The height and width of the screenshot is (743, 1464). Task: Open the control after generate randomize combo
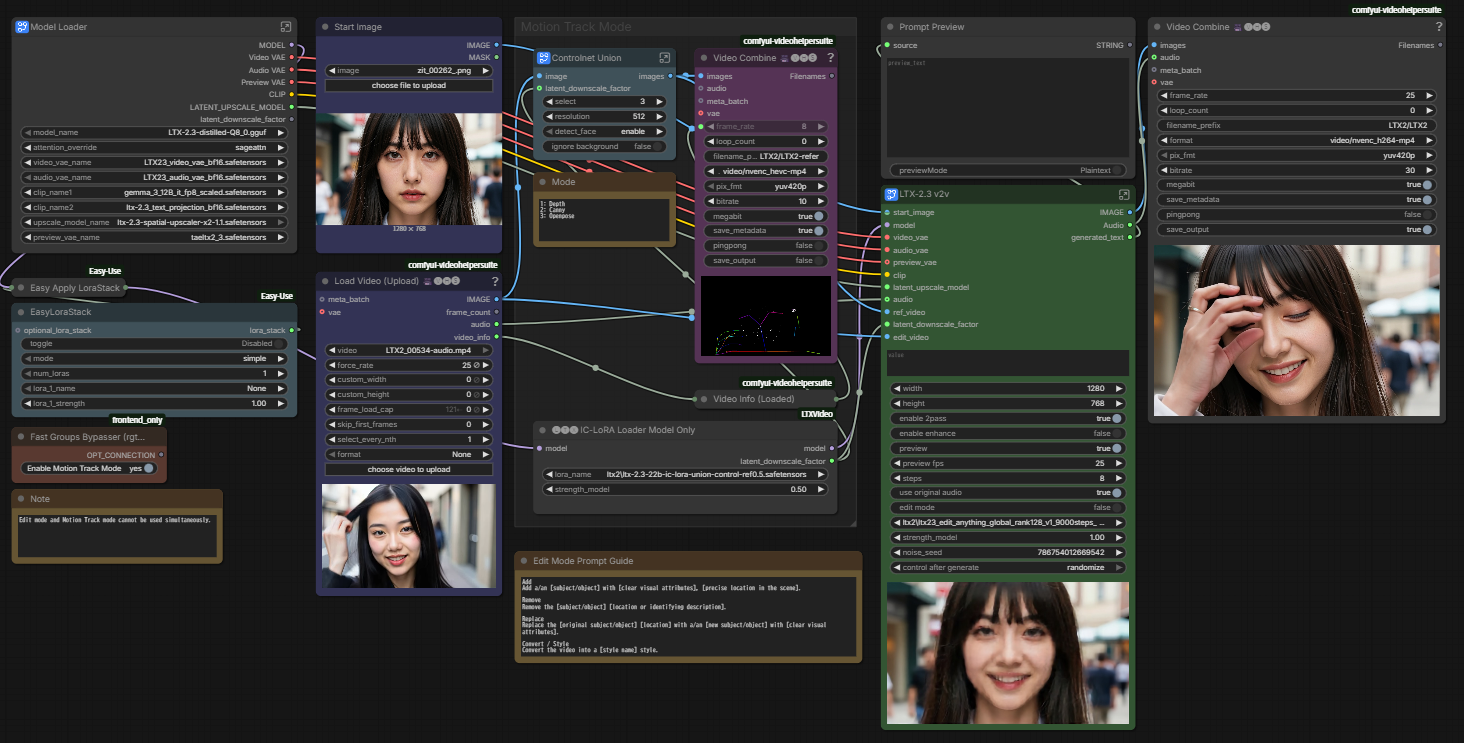pyautogui.click(x=1008, y=568)
